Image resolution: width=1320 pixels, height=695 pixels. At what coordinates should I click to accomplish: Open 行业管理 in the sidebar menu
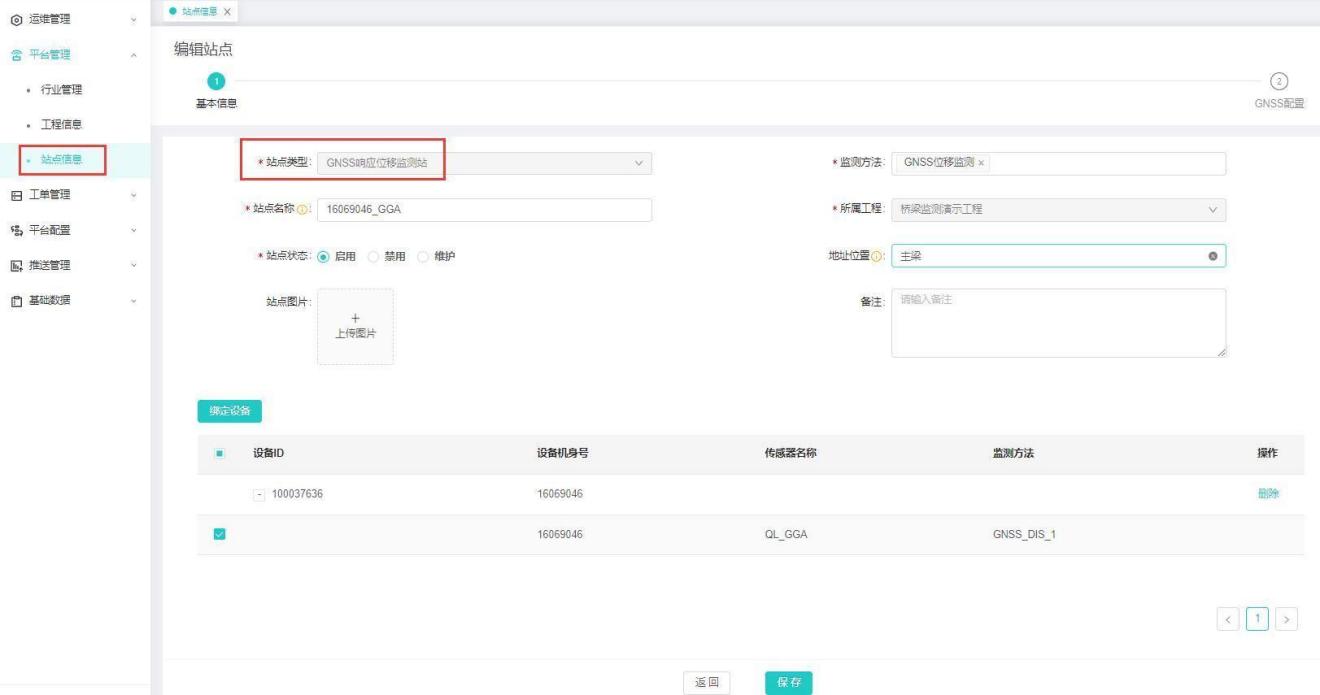pyautogui.click(x=62, y=90)
